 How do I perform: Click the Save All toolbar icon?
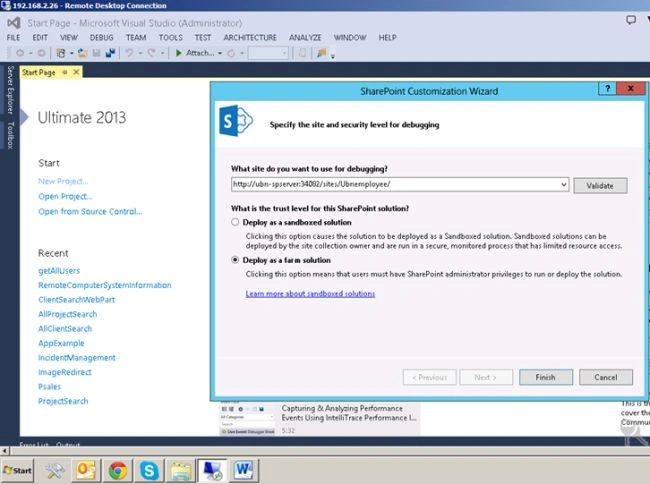(110, 53)
